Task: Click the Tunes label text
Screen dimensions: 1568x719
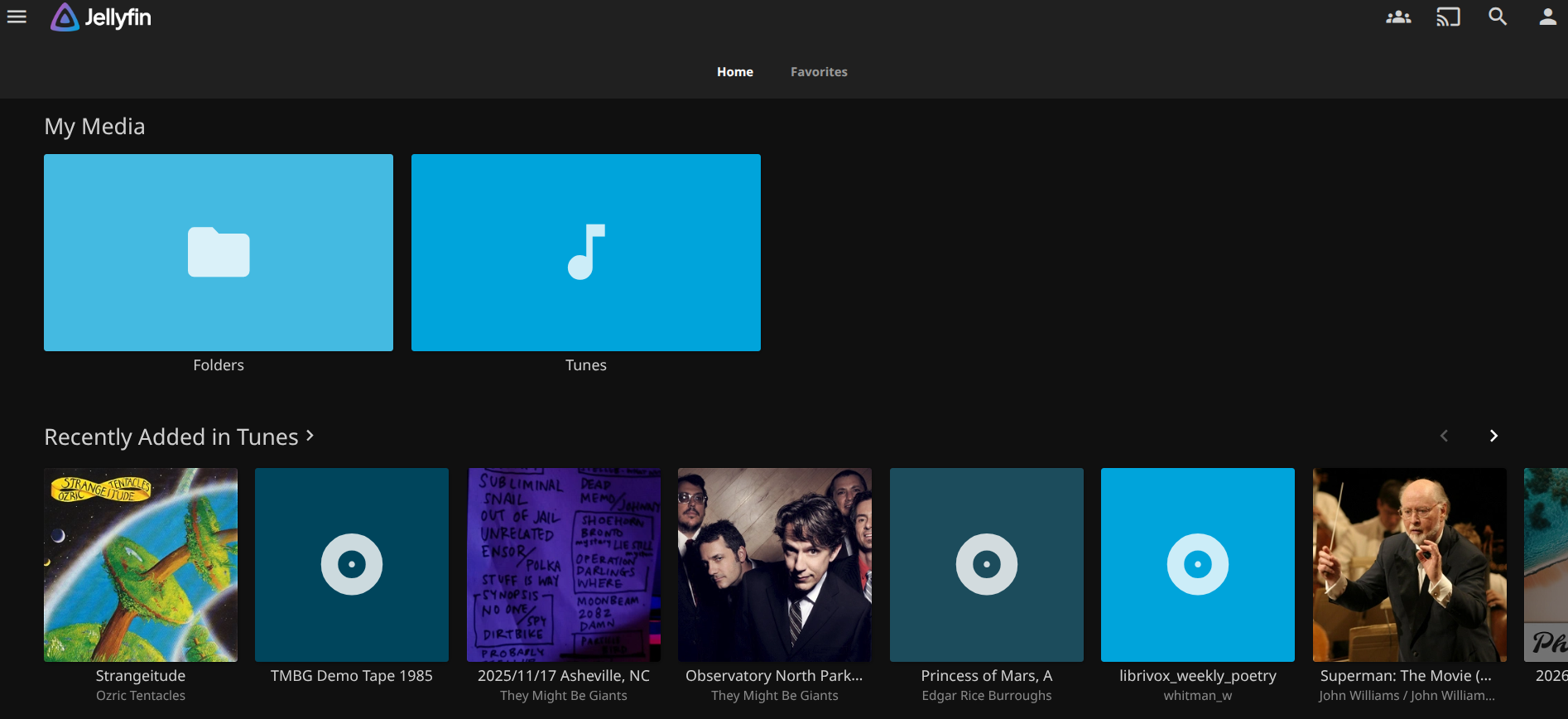Action: click(586, 365)
